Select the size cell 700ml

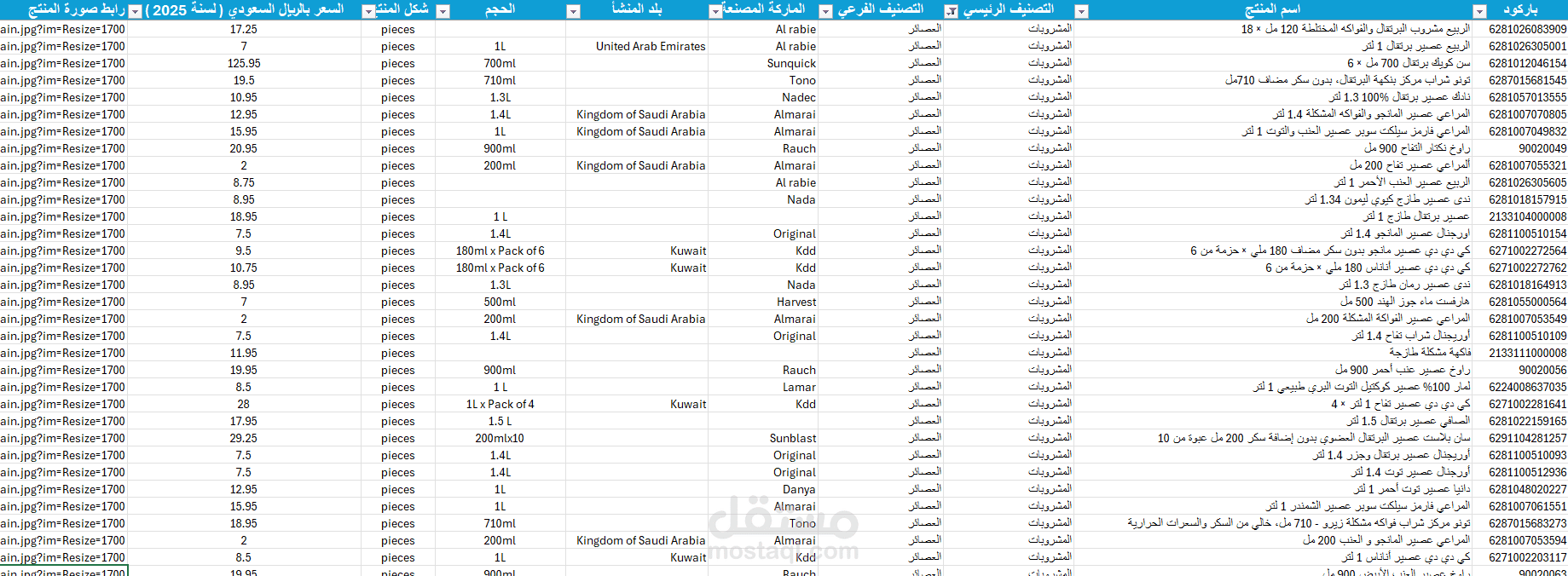500,63
